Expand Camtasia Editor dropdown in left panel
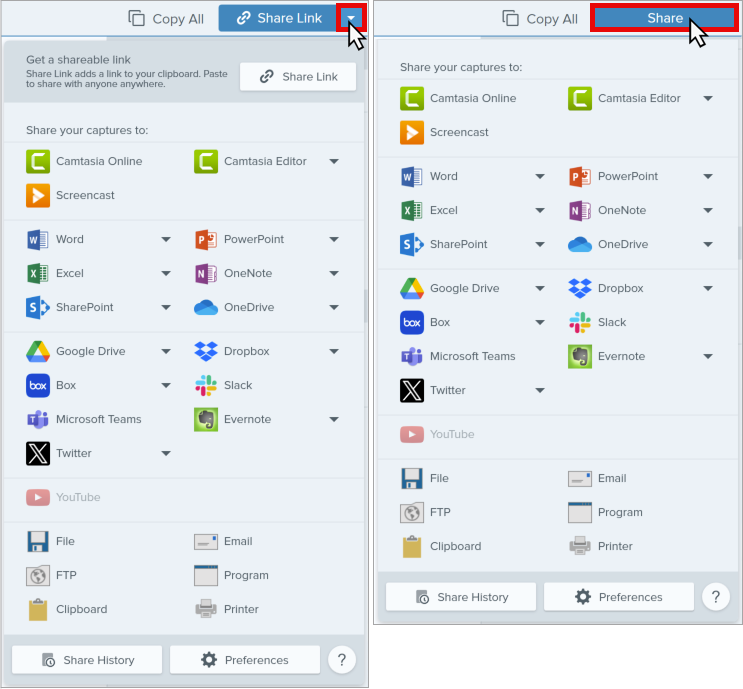743x689 pixels. pos(334,161)
